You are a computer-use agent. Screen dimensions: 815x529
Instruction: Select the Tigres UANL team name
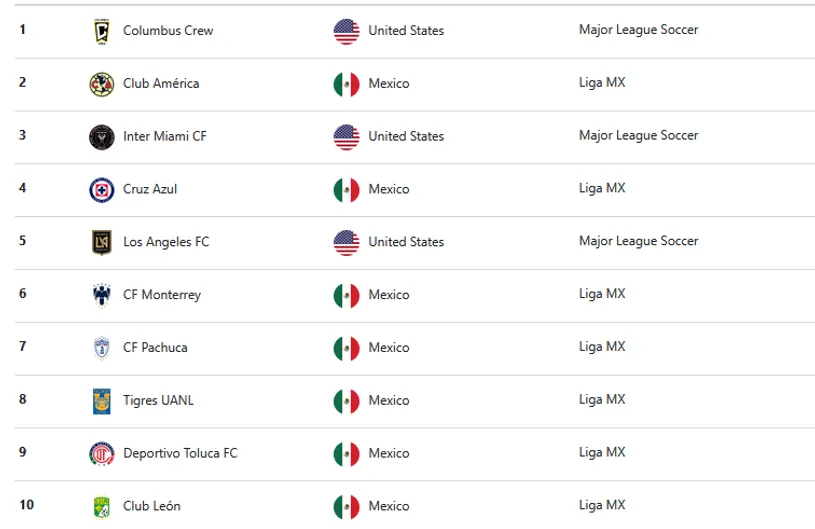158,401
